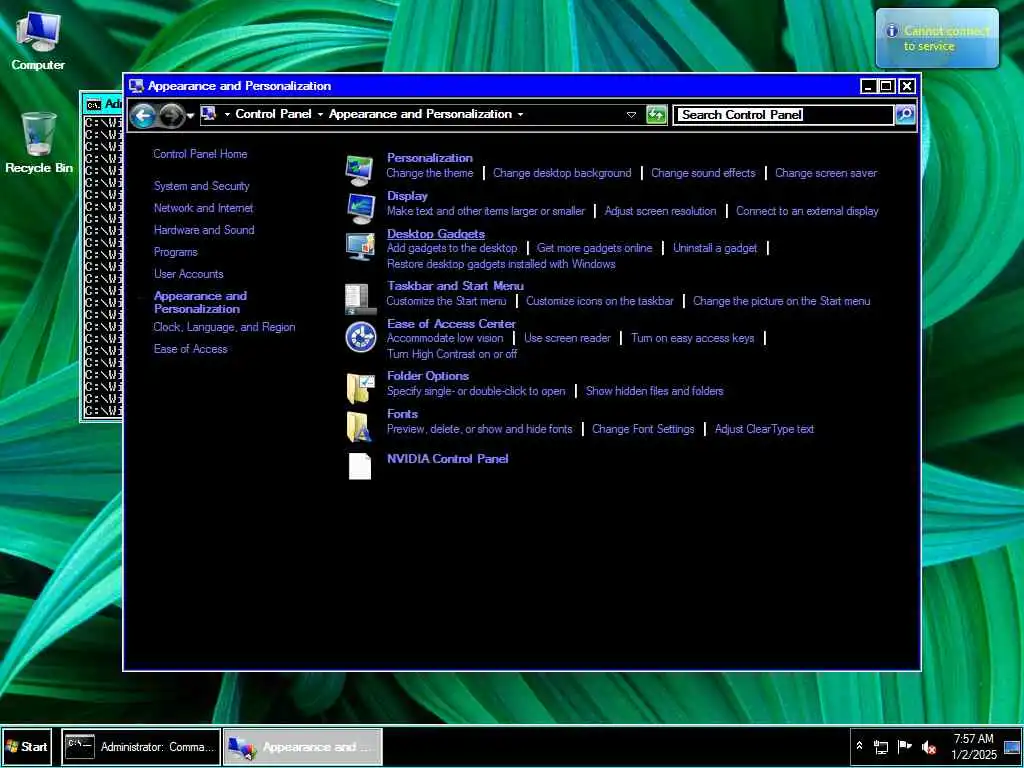Click the Appearance and Personalization title bar icon
This screenshot has width=1024, height=768.
(136, 86)
